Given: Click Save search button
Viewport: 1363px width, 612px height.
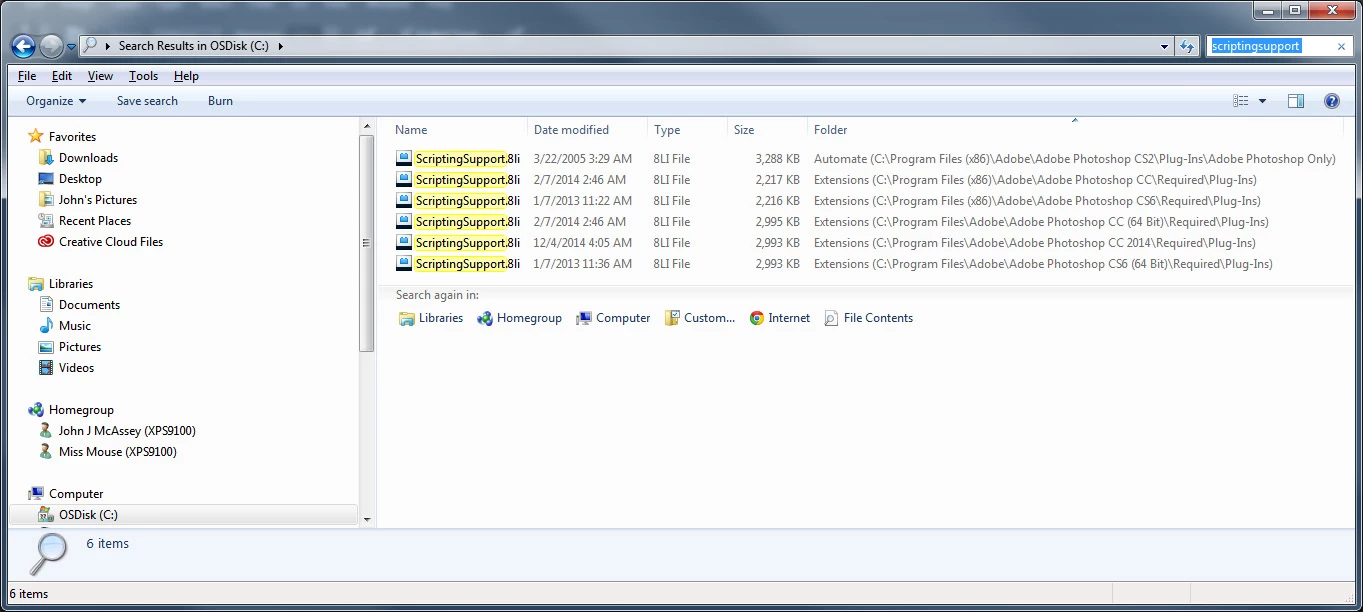Looking at the screenshot, I should tap(147, 101).
